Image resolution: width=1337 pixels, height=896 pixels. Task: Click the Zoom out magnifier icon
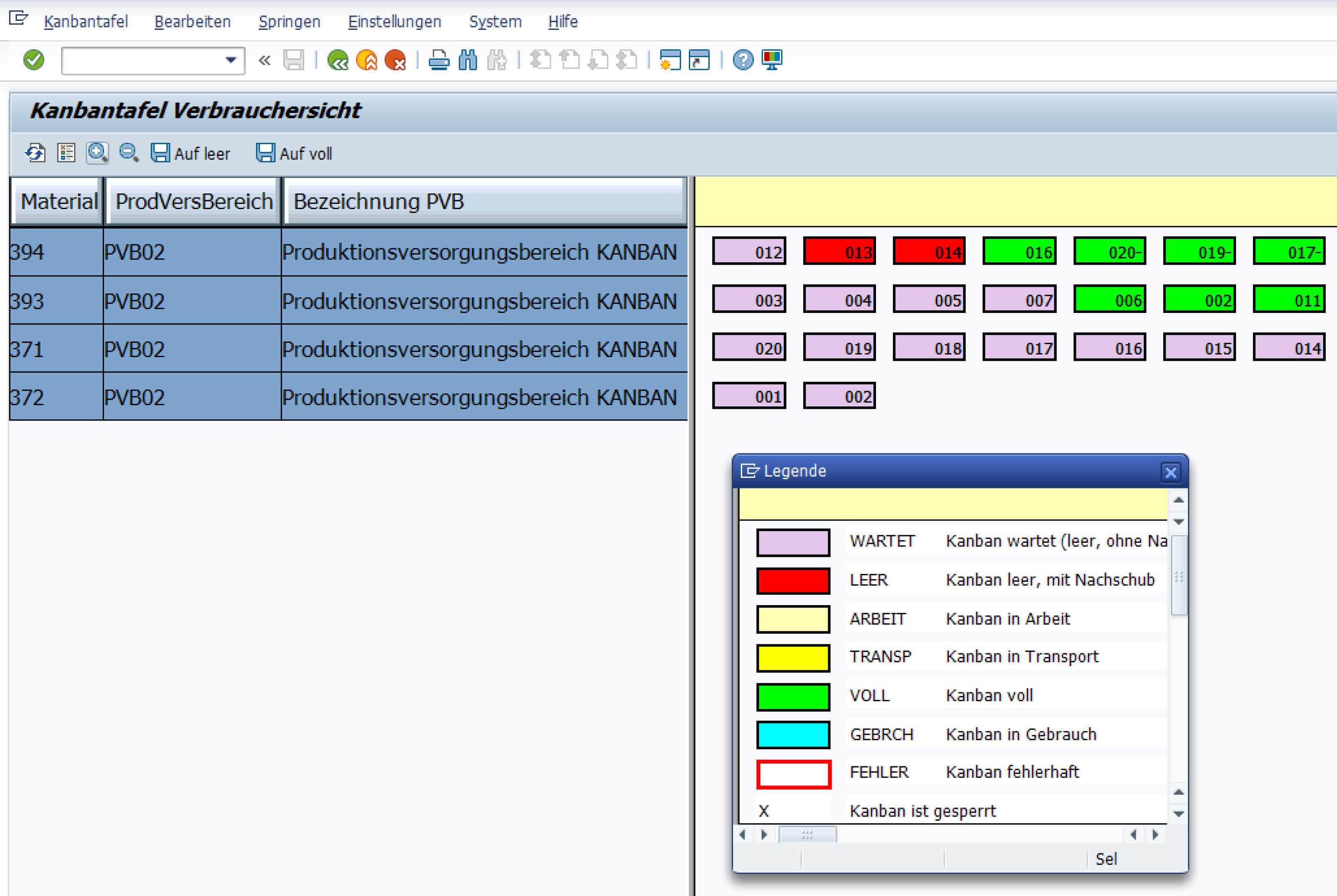coord(128,153)
